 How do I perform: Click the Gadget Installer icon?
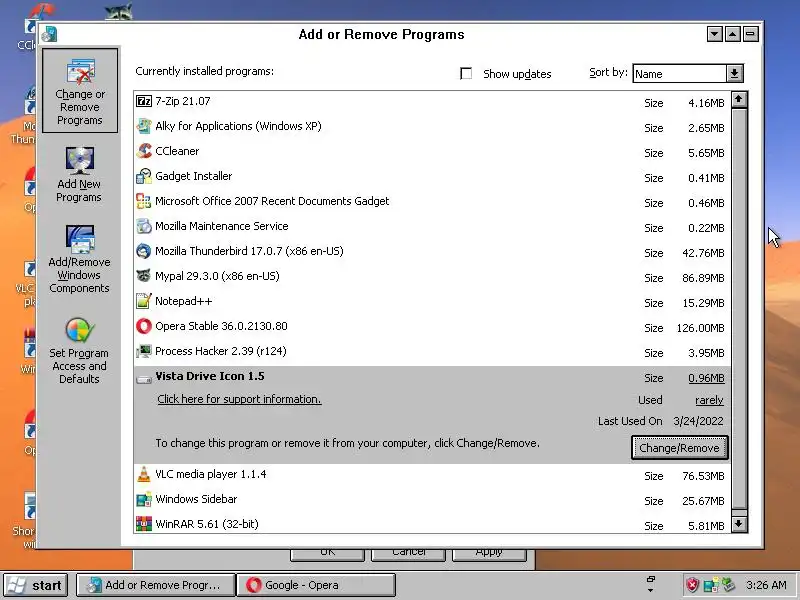pos(144,176)
